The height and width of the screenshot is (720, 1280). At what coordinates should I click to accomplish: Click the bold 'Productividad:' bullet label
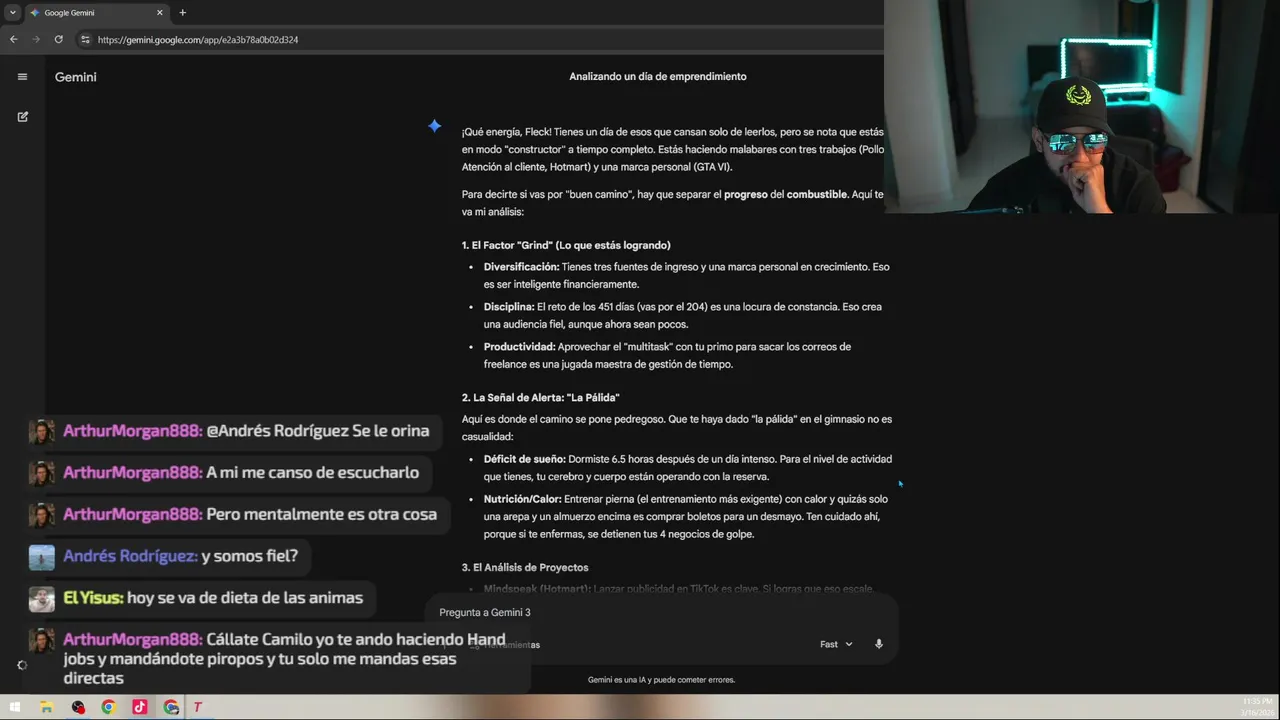(x=519, y=347)
